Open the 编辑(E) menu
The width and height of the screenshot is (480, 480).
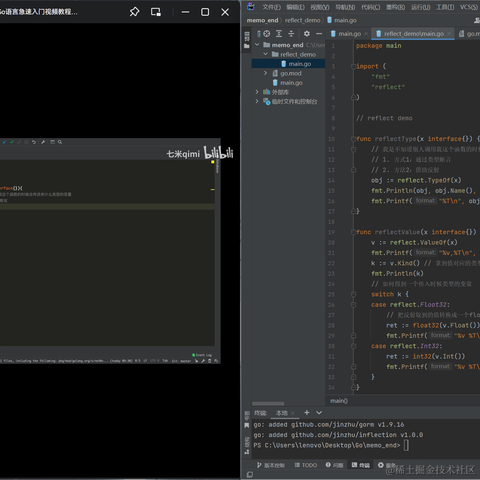[295, 7]
